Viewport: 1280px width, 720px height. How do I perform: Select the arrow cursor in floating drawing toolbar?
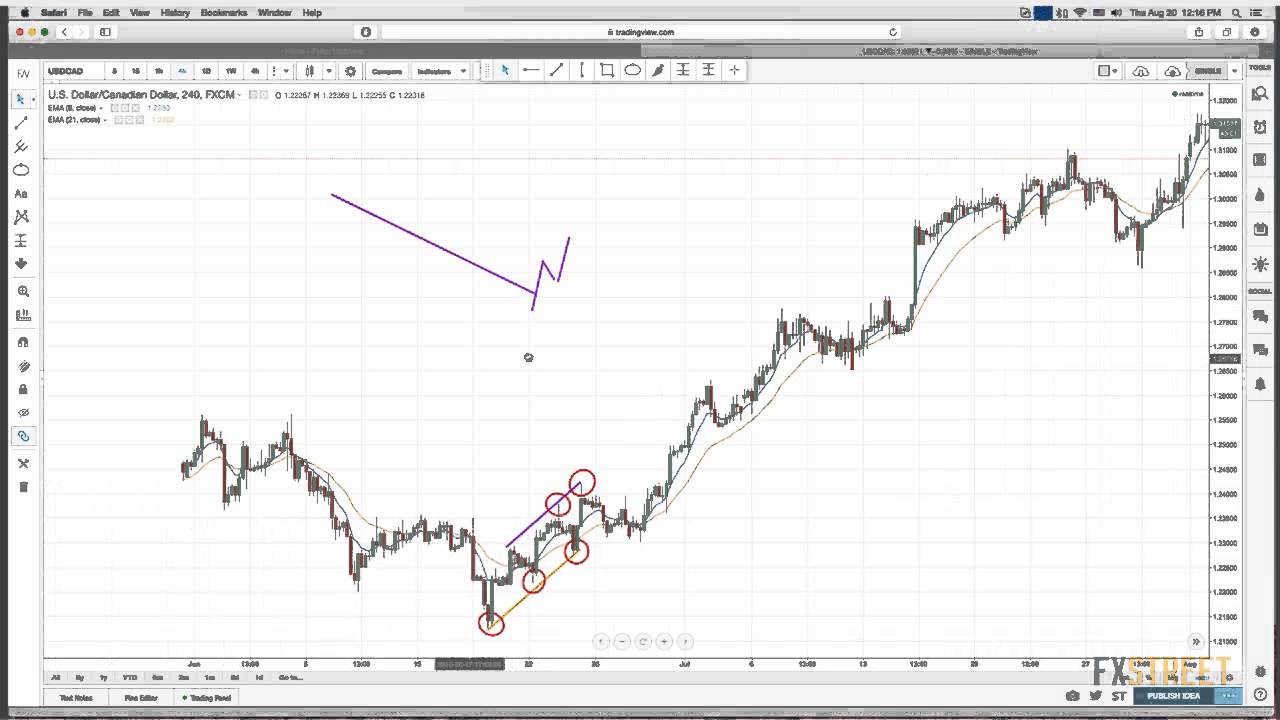pyautogui.click(x=505, y=70)
